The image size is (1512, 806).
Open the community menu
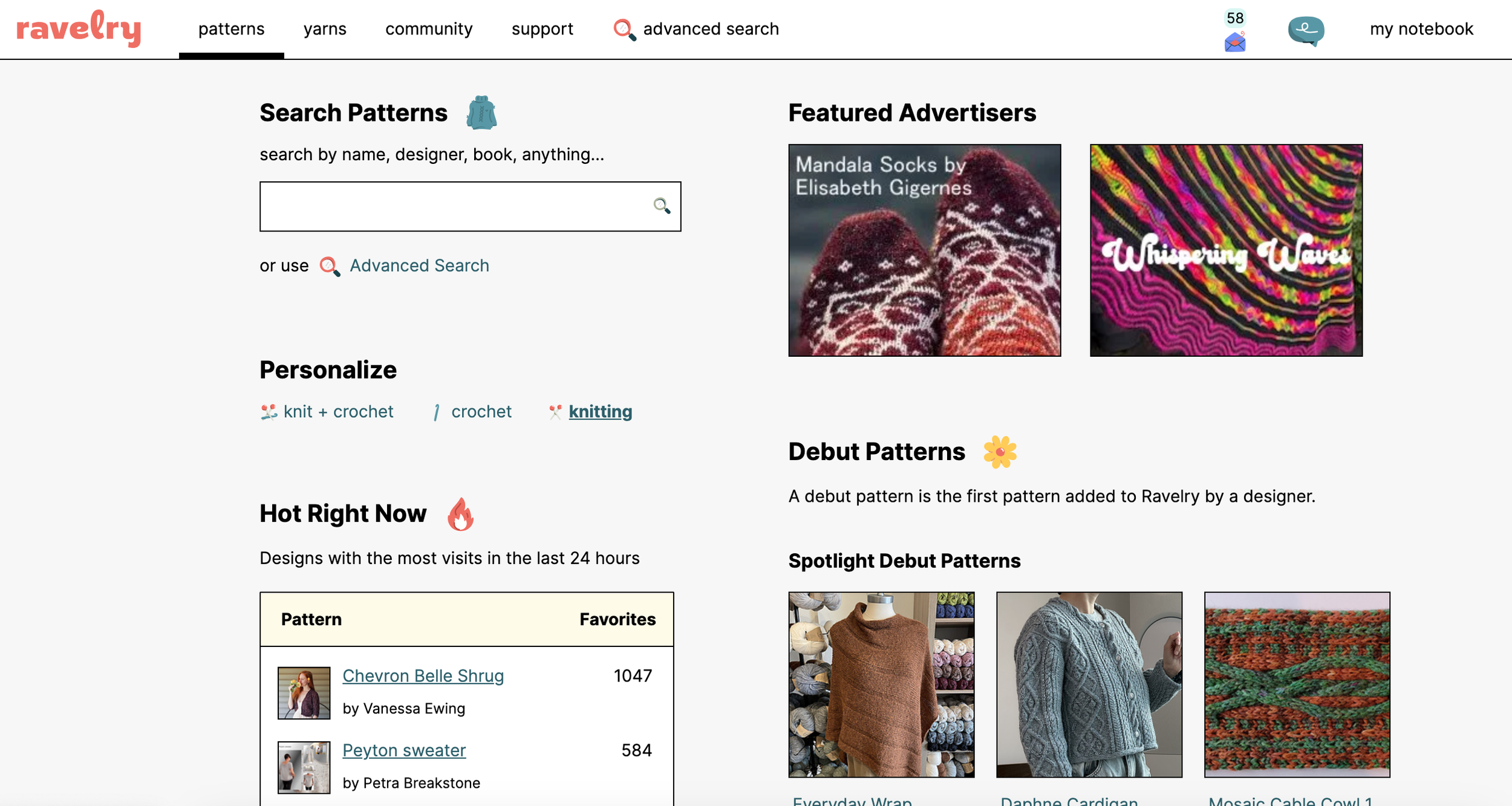coord(429,29)
